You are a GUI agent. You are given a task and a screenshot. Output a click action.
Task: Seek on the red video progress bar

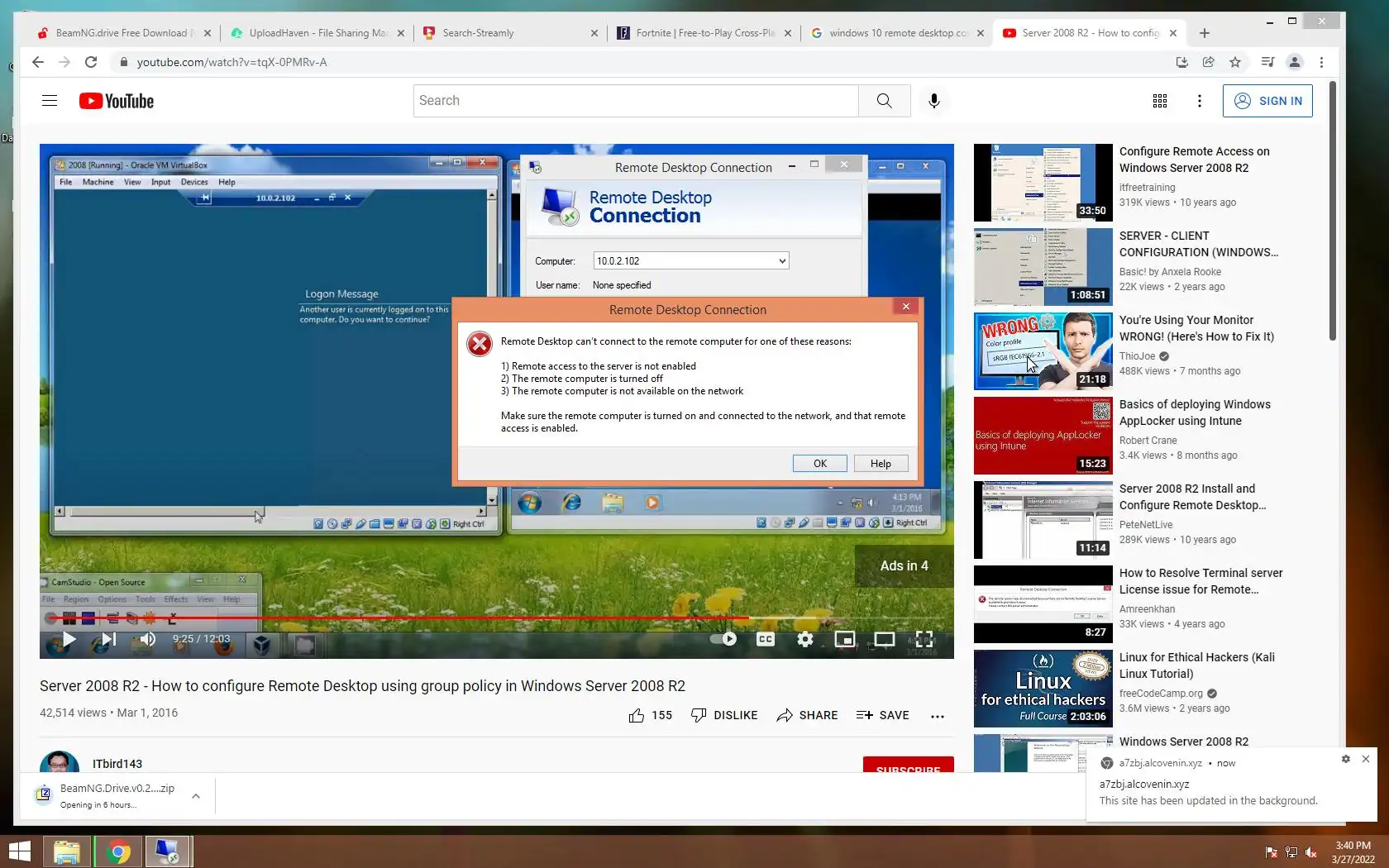pos(496,618)
